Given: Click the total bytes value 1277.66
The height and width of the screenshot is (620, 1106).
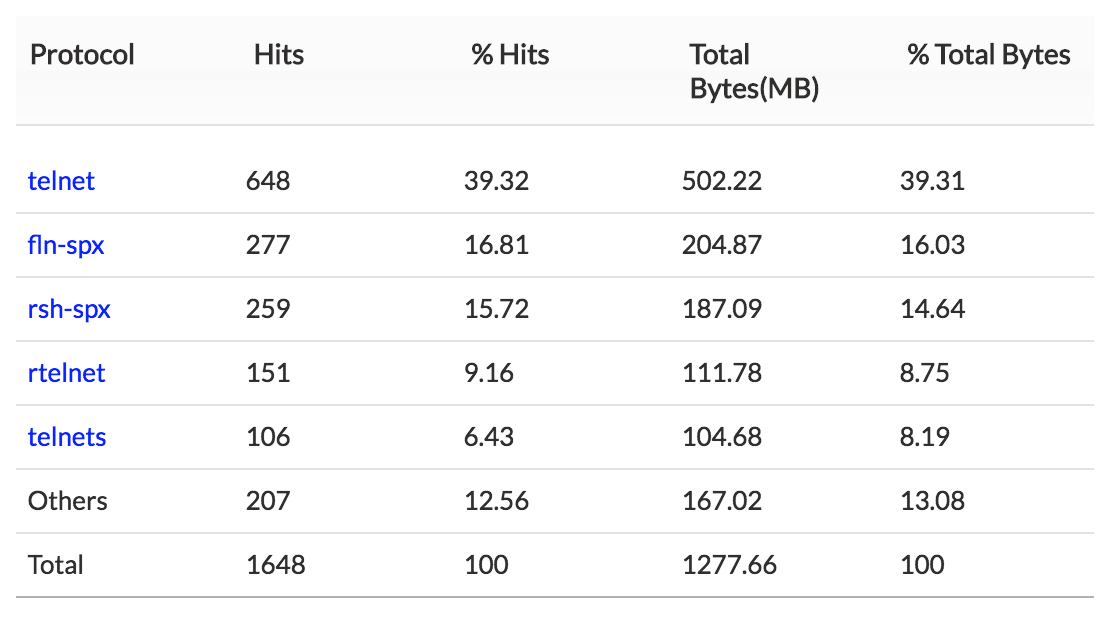Looking at the screenshot, I should [x=729, y=565].
